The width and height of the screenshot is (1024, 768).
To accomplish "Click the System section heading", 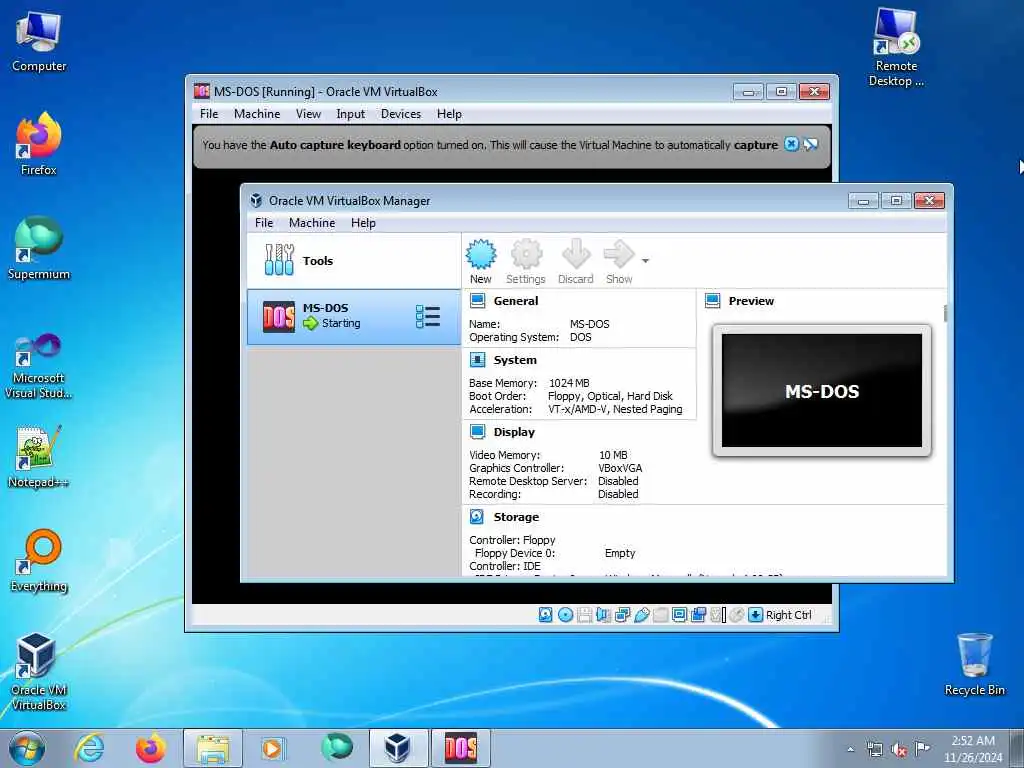I will tap(515, 360).
